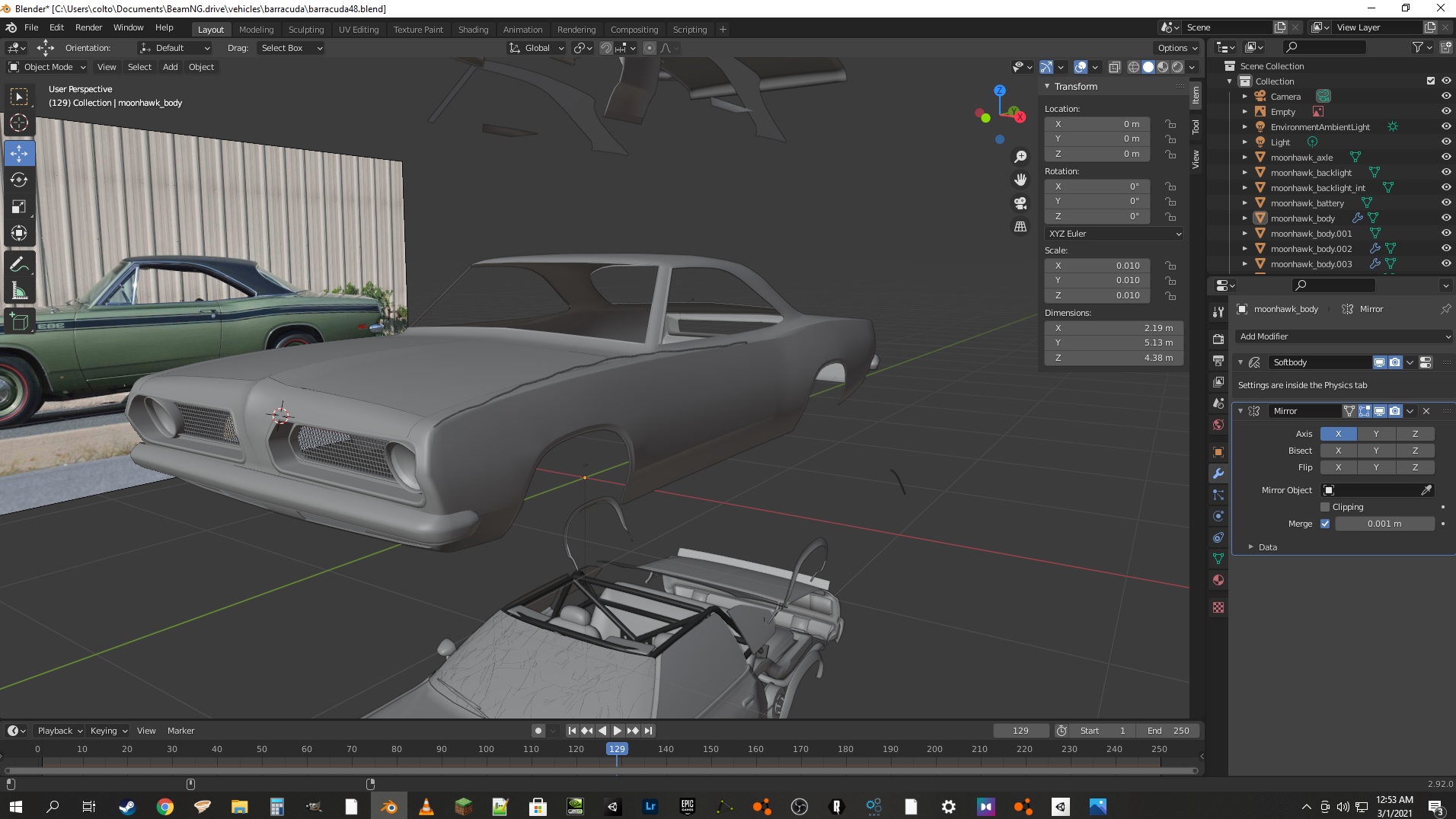
Task: Enable the Clipping checkbox
Action: (x=1325, y=507)
